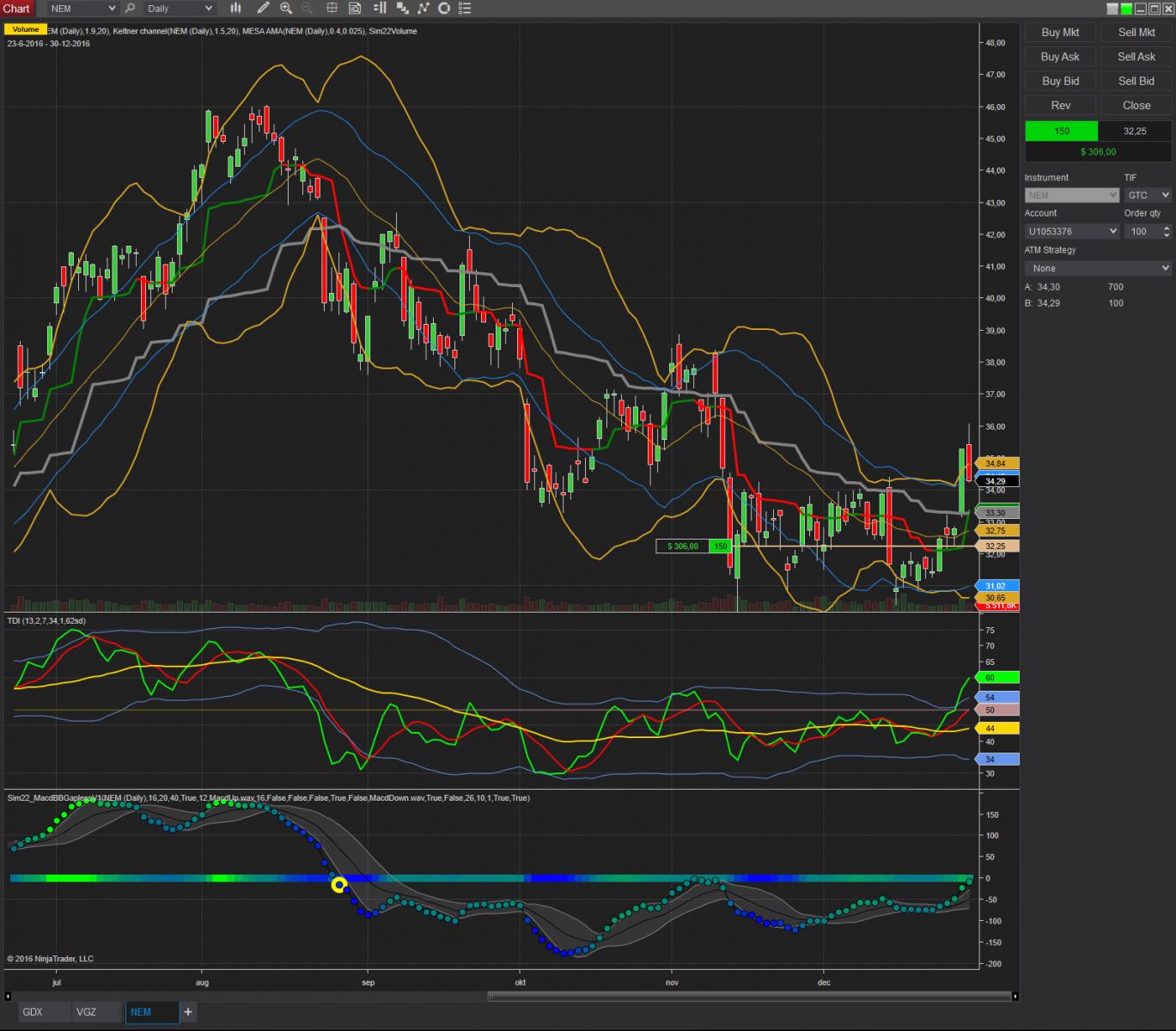
Task: Open the Indicators icon in toolbar
Action: (x=401, y=9)
